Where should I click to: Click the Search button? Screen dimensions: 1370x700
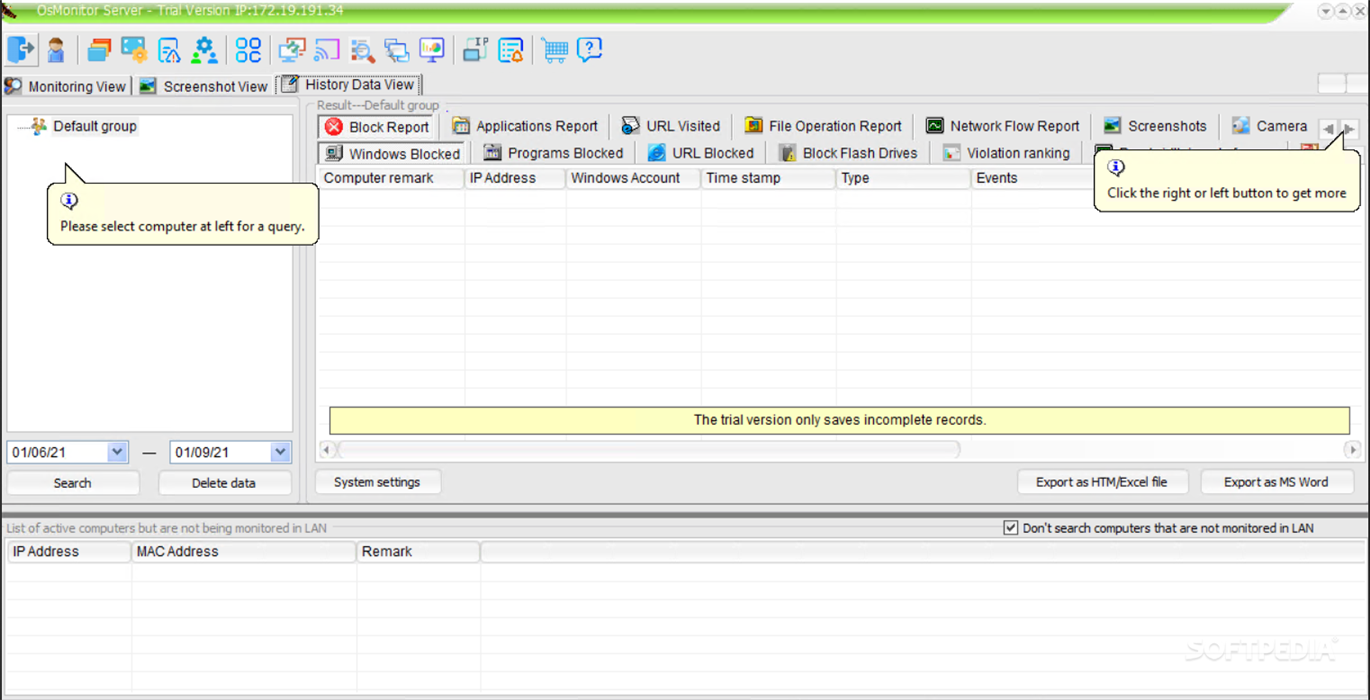73,483
